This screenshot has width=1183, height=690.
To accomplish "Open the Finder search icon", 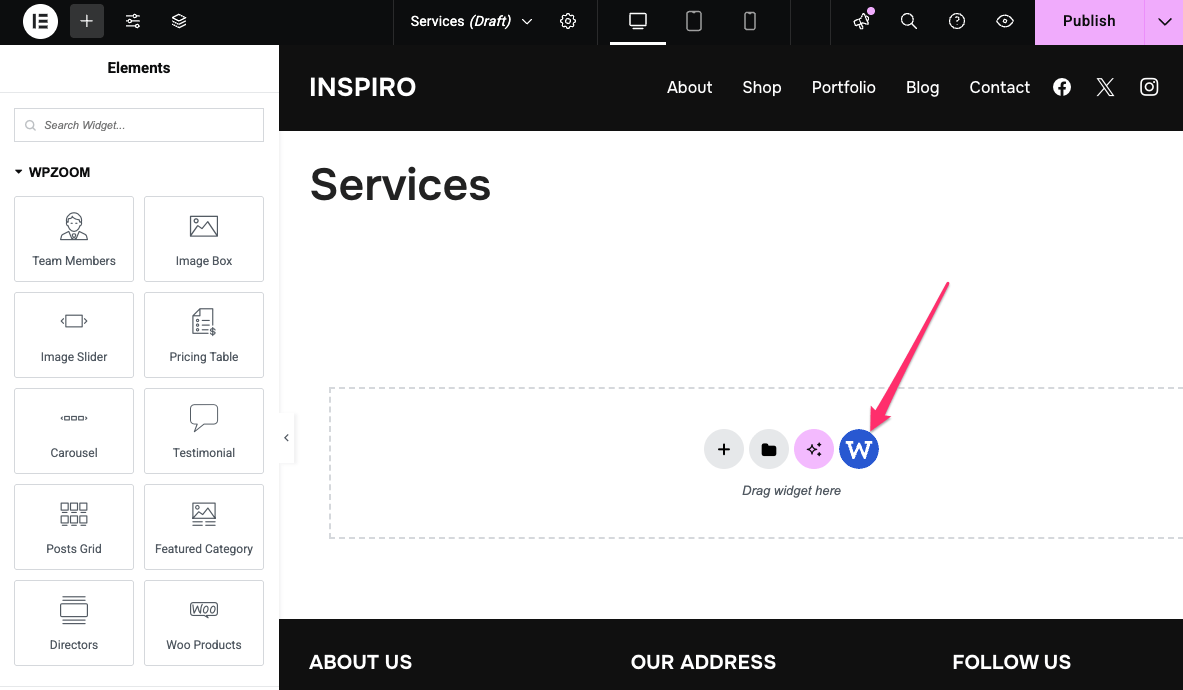I will click(x=909, y=21).
